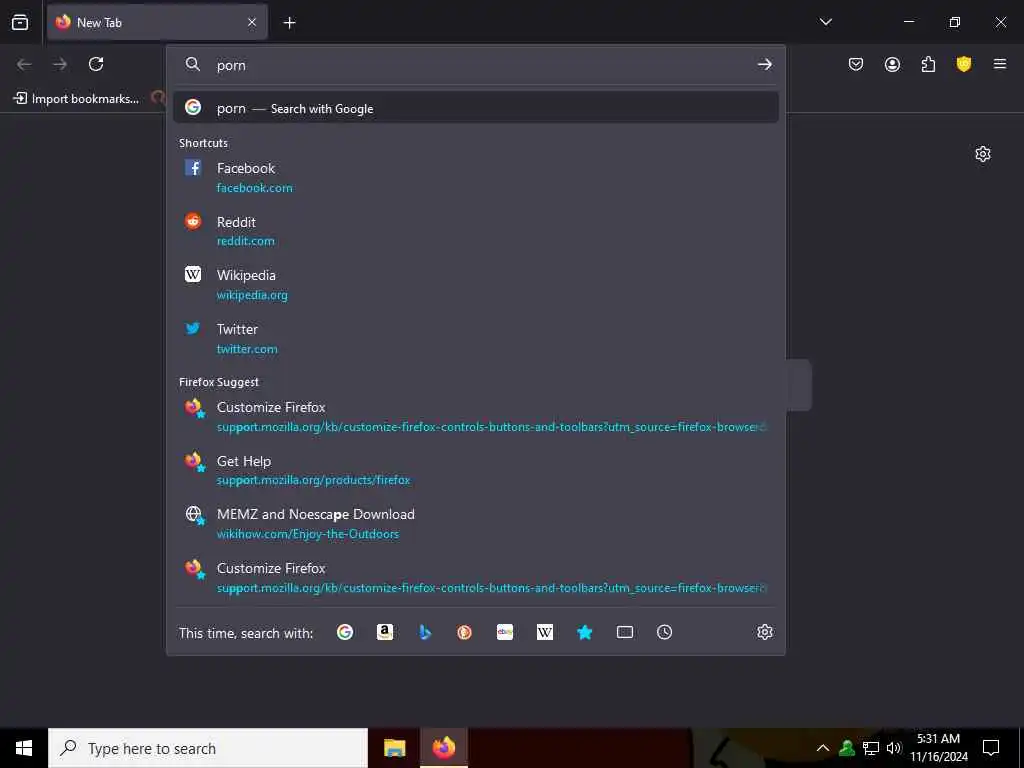Viewport: 1024px width, 768px height.
Task: Open the Extensions puzzle icon
Action: (928, 64)
